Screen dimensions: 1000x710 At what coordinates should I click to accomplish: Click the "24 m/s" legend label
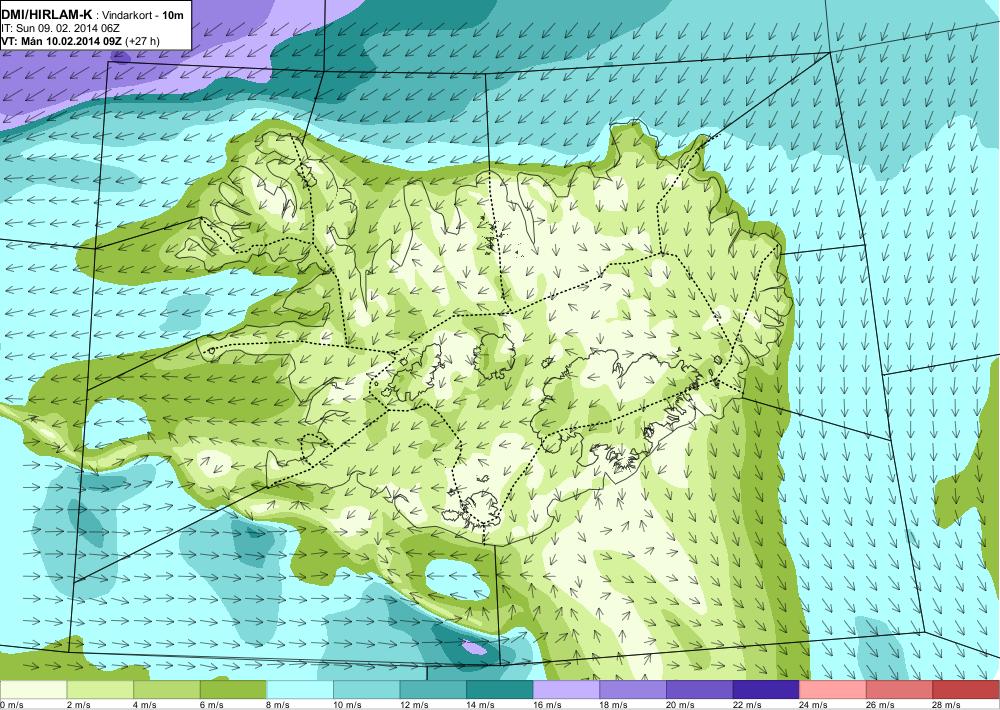(814, 705)
